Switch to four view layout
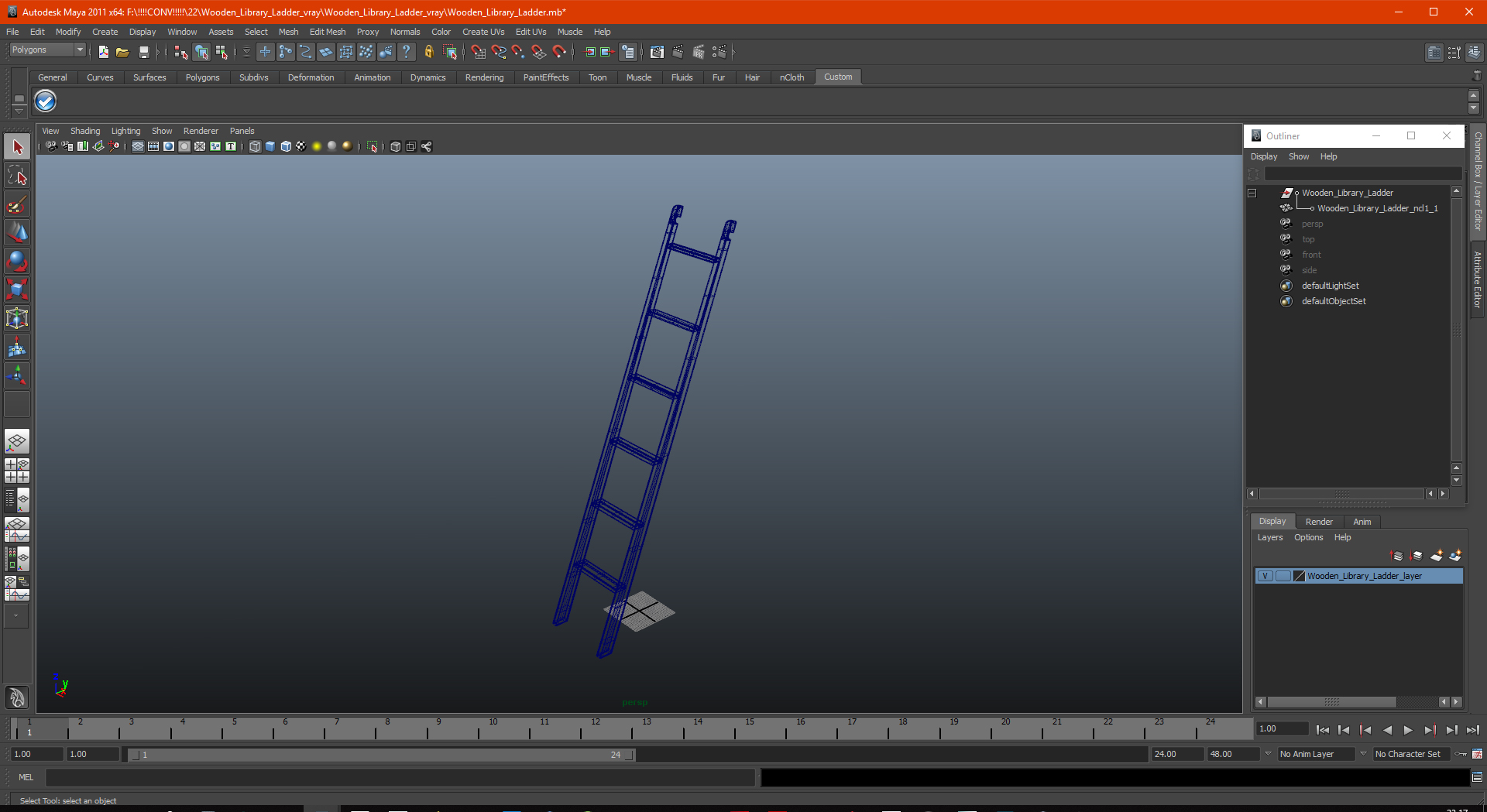This screenshot has width=1487, height=812. (x=17, y=471)
